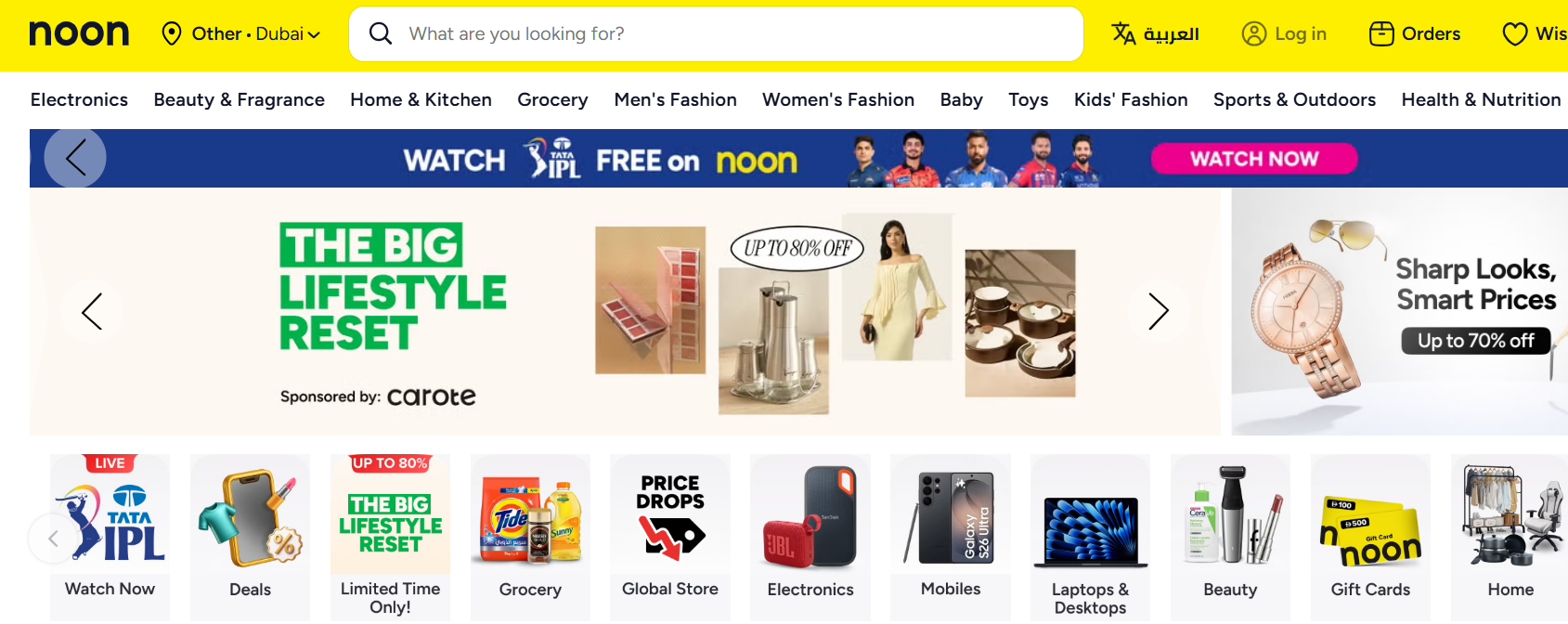Open Orders box icon
The height and width of the screenshot is (624, 1568).
(x=1381, y=33)
